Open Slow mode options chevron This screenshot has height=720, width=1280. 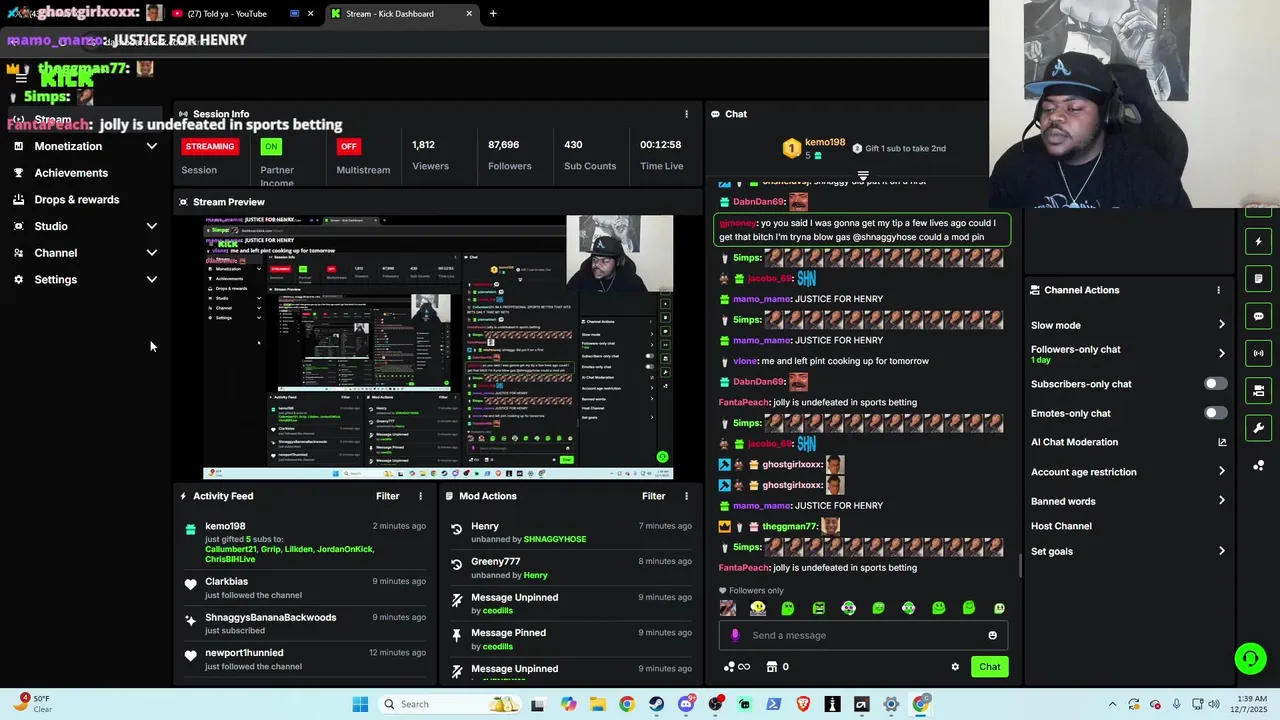[x=1221, y=325]
